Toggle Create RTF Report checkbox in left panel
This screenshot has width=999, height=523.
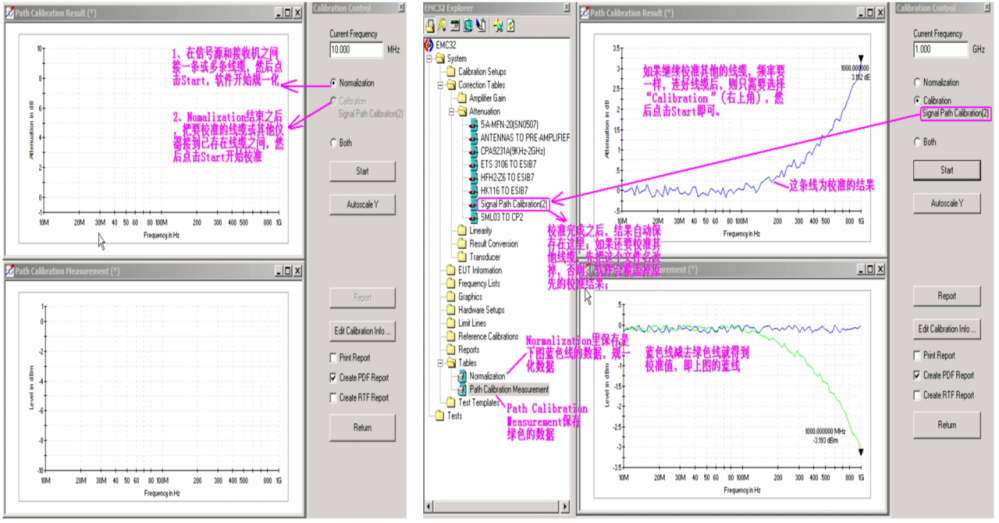(x=333, y=398)
